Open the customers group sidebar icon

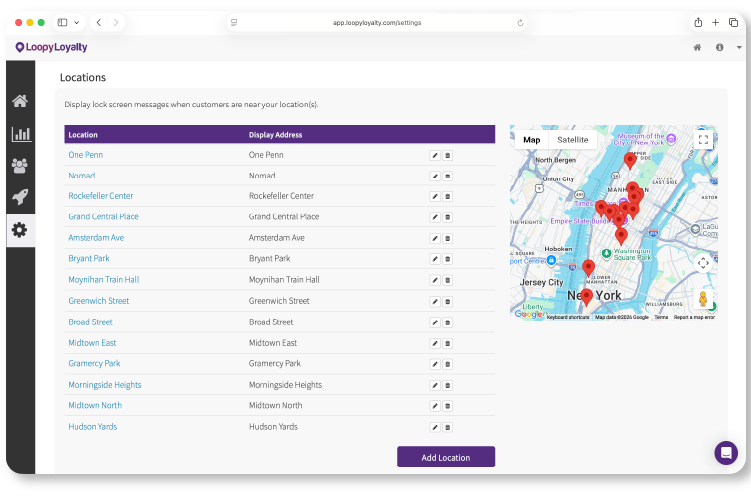coord(20,166)
